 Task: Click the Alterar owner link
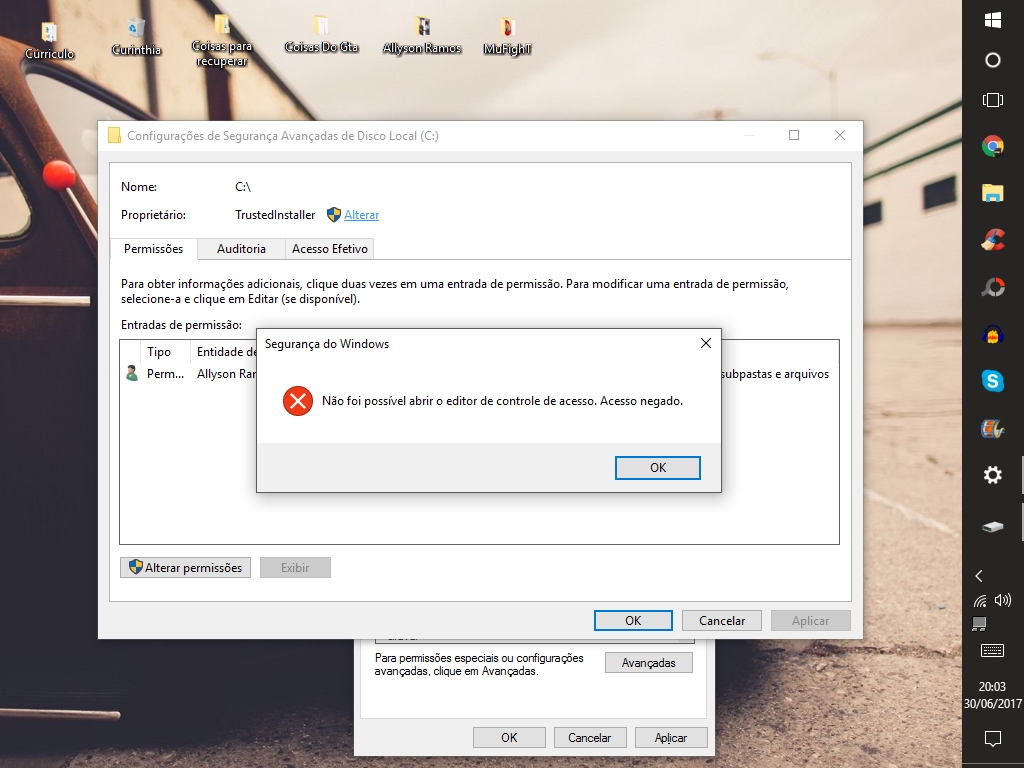pyautogui.click(x=361, y=215)
